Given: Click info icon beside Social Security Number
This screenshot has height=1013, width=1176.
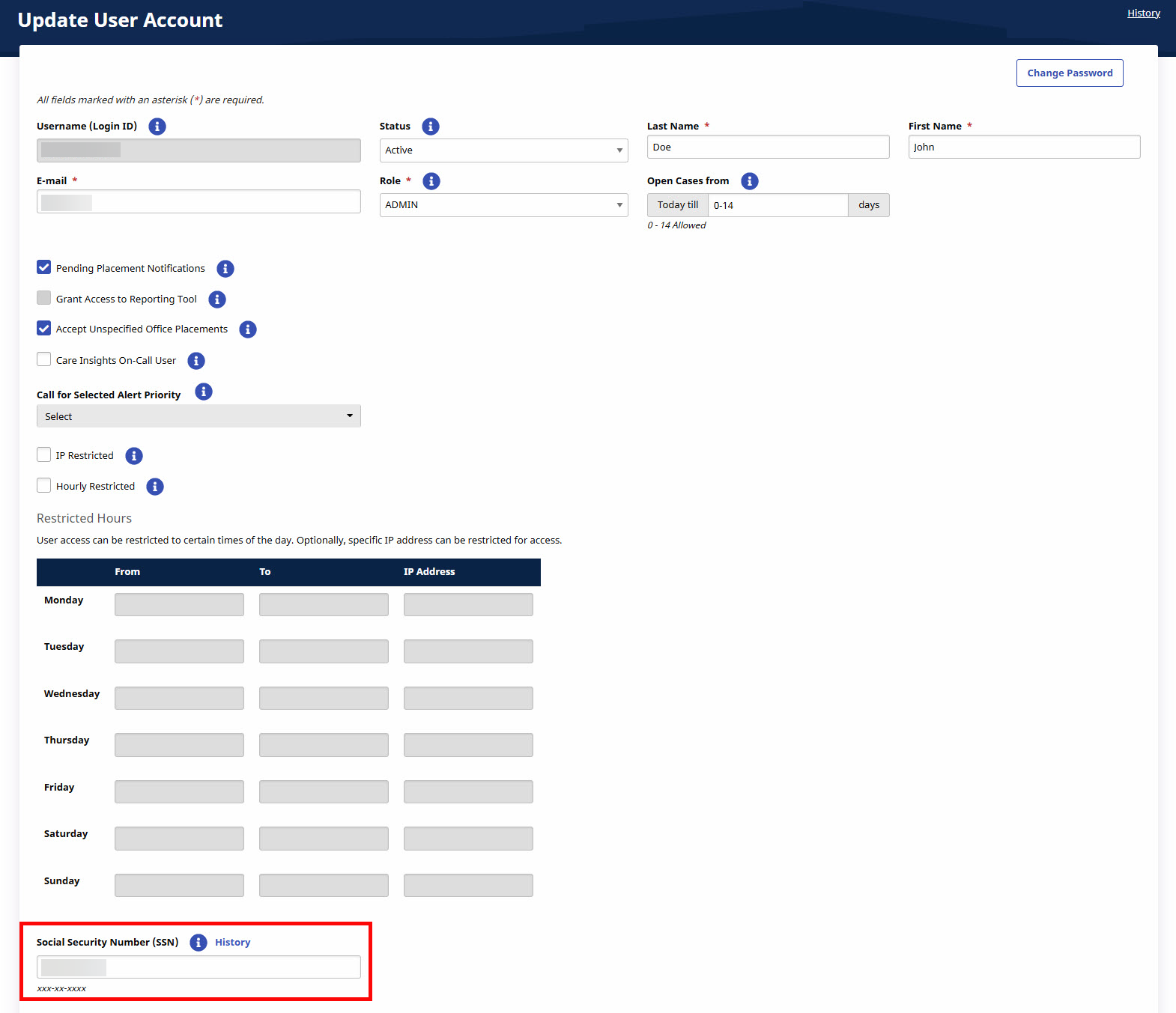Looking at the screenshot, I should coord(198,943).
